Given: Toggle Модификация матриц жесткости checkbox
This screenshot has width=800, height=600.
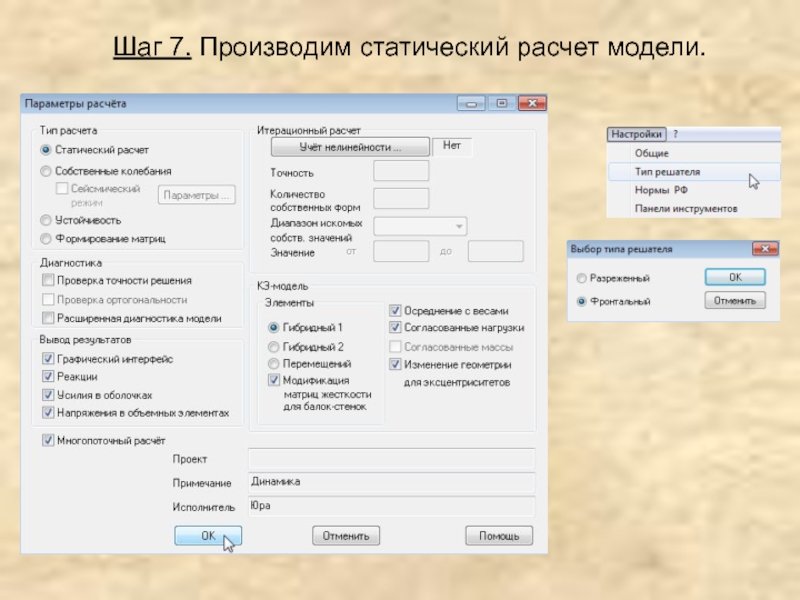Looking at the screenshot, I should pyautogui.click(x=274, y=380).
